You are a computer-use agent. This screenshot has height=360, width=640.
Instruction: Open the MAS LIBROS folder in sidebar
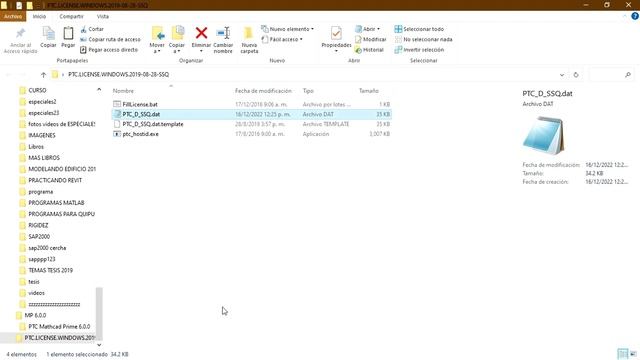click(44, 158)
